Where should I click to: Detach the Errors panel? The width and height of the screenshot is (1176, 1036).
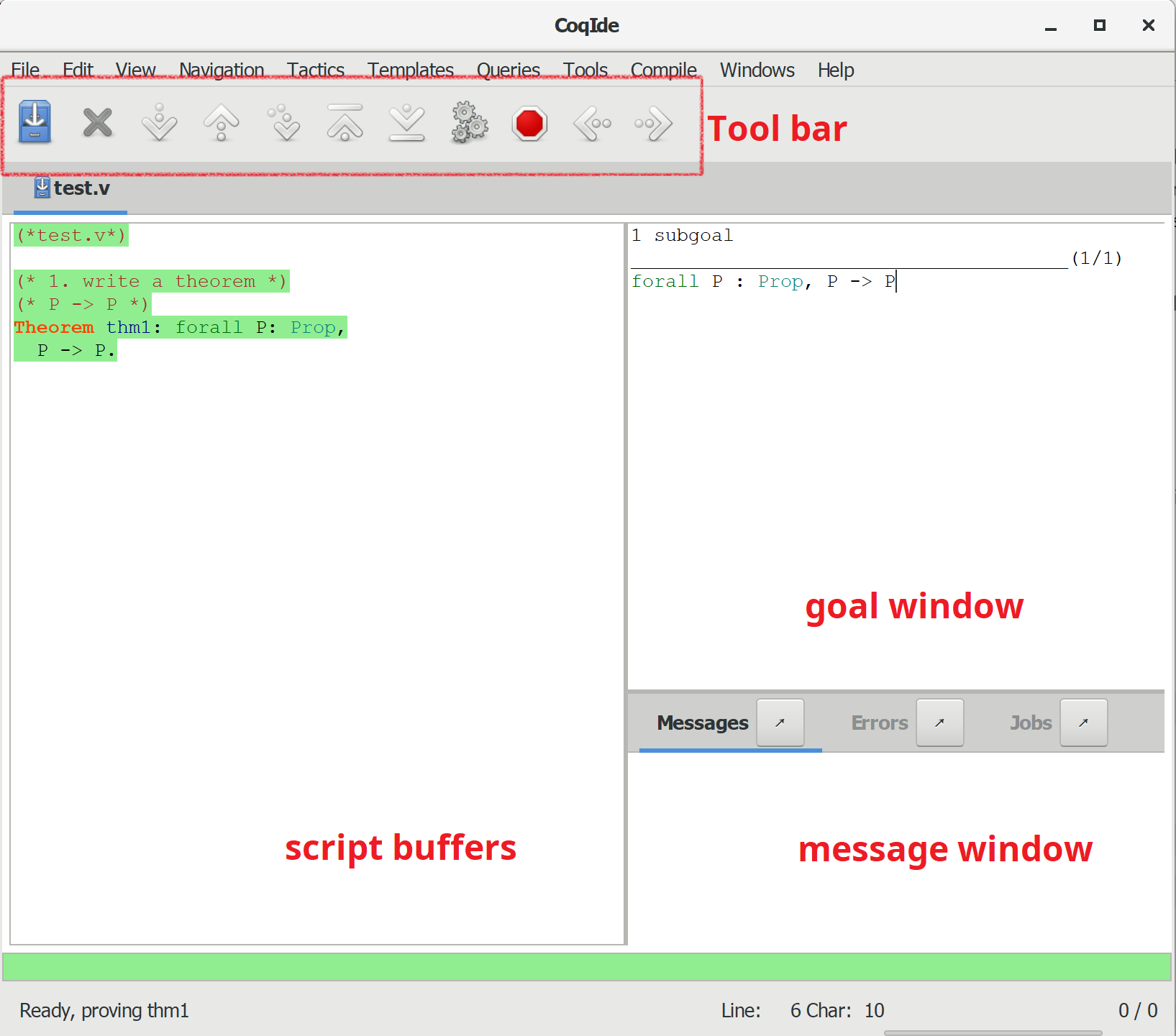tap(940, 723)
